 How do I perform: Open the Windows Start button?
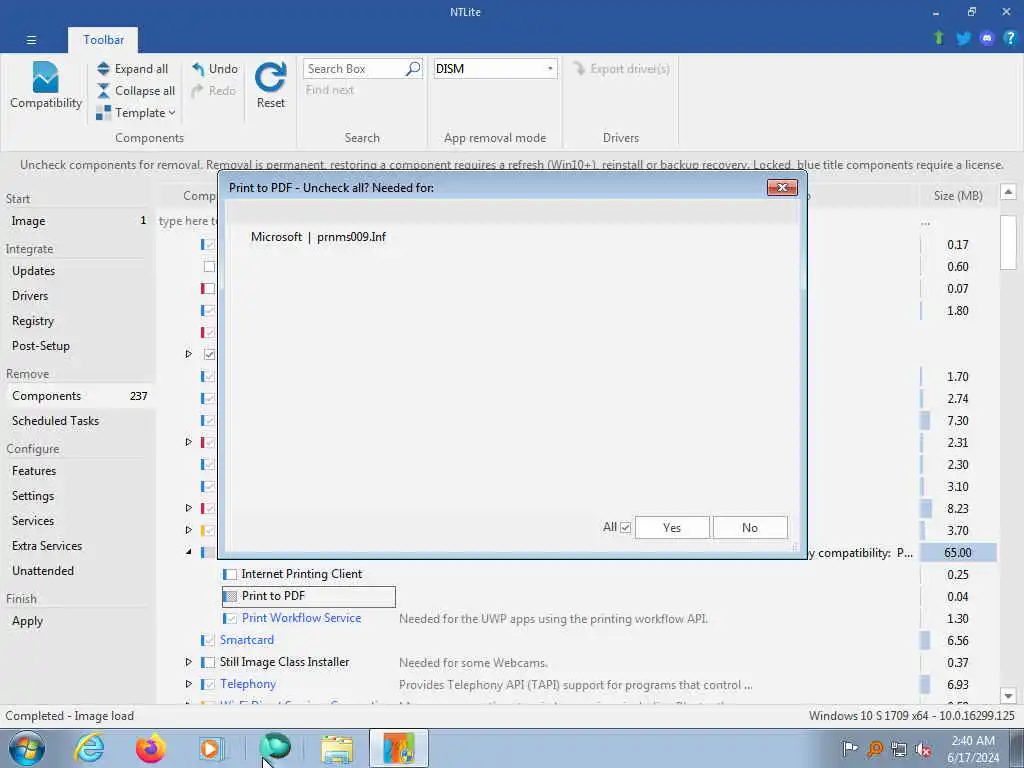tap(27, 748)
